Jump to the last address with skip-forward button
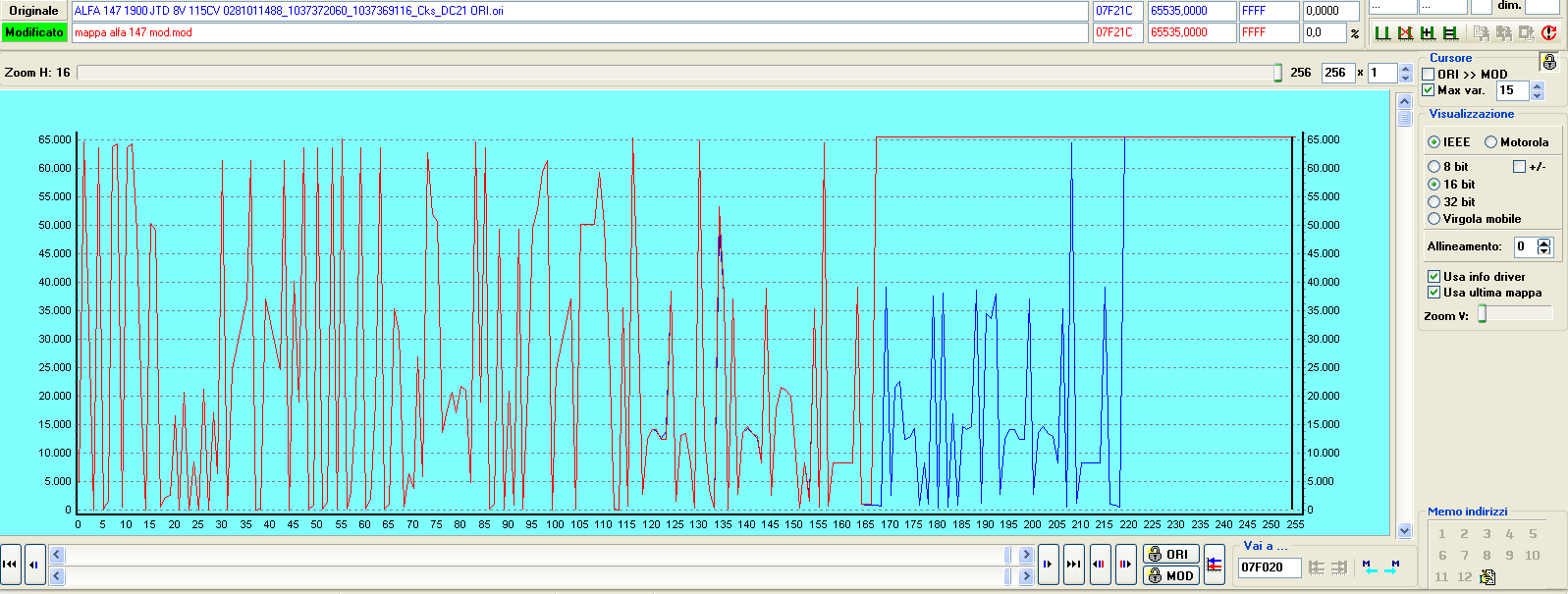Viewport: 1568px width, 594px height. (x=1073, y=564)
